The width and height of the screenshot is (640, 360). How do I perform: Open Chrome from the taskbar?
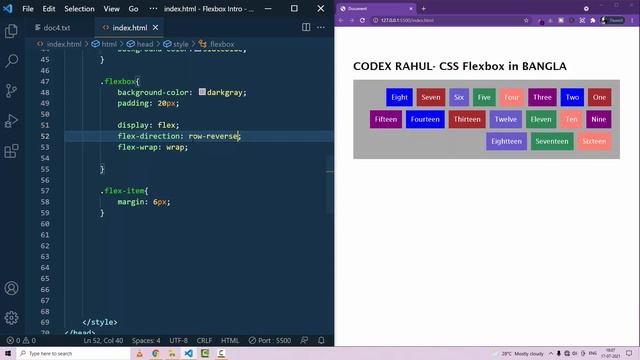click(x=156, y=353)
